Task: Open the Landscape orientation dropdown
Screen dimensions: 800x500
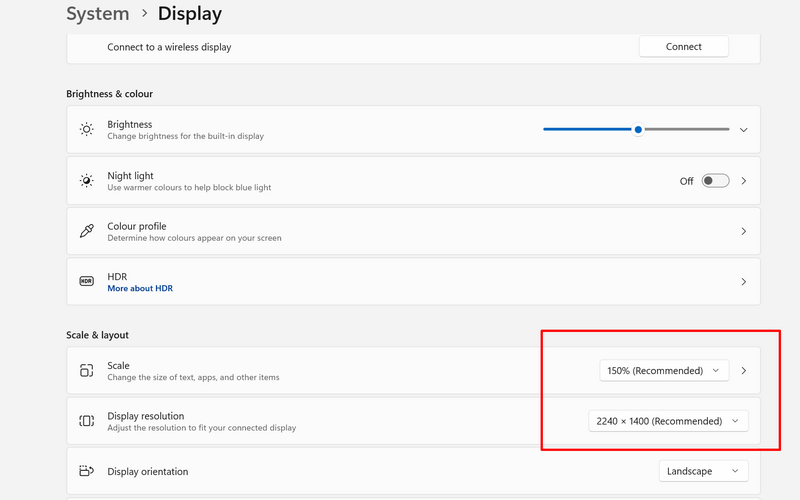Action: [x=703, y=471]
